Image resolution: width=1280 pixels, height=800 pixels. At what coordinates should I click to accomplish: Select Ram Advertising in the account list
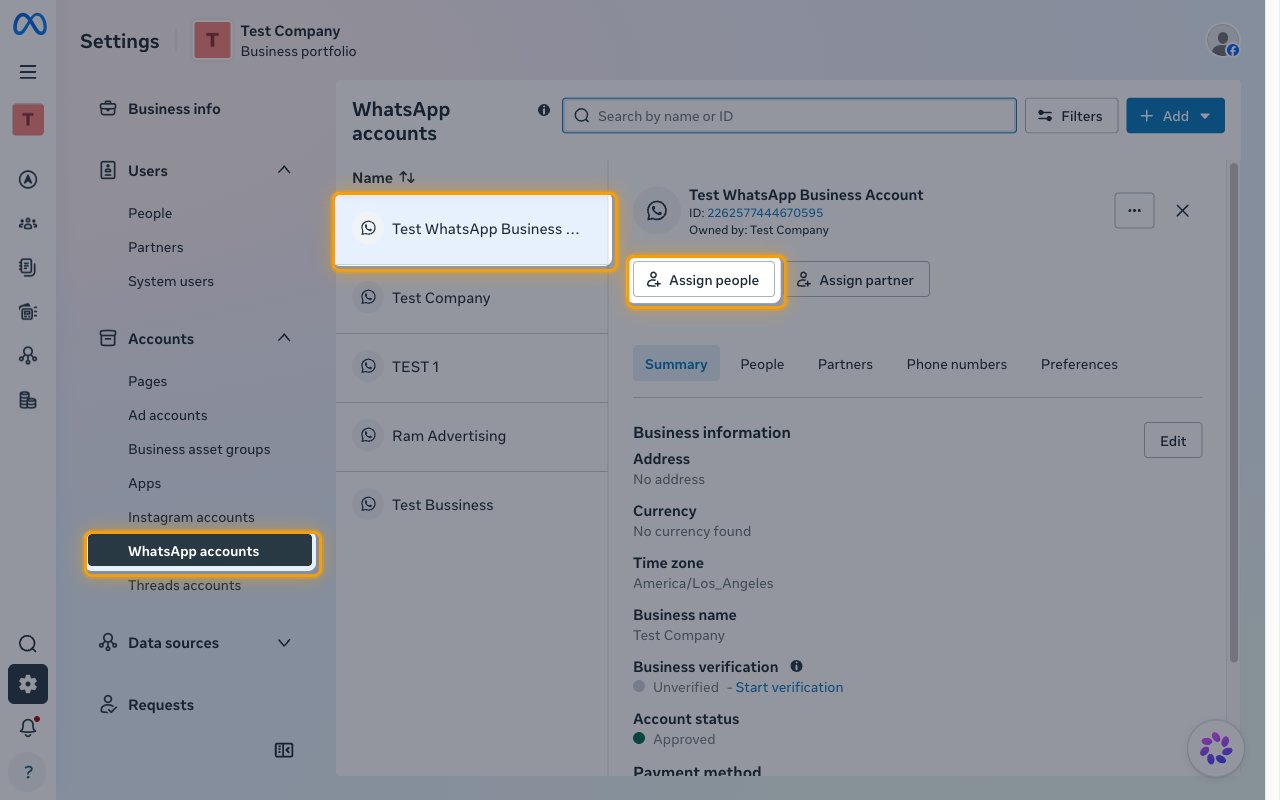472,436
